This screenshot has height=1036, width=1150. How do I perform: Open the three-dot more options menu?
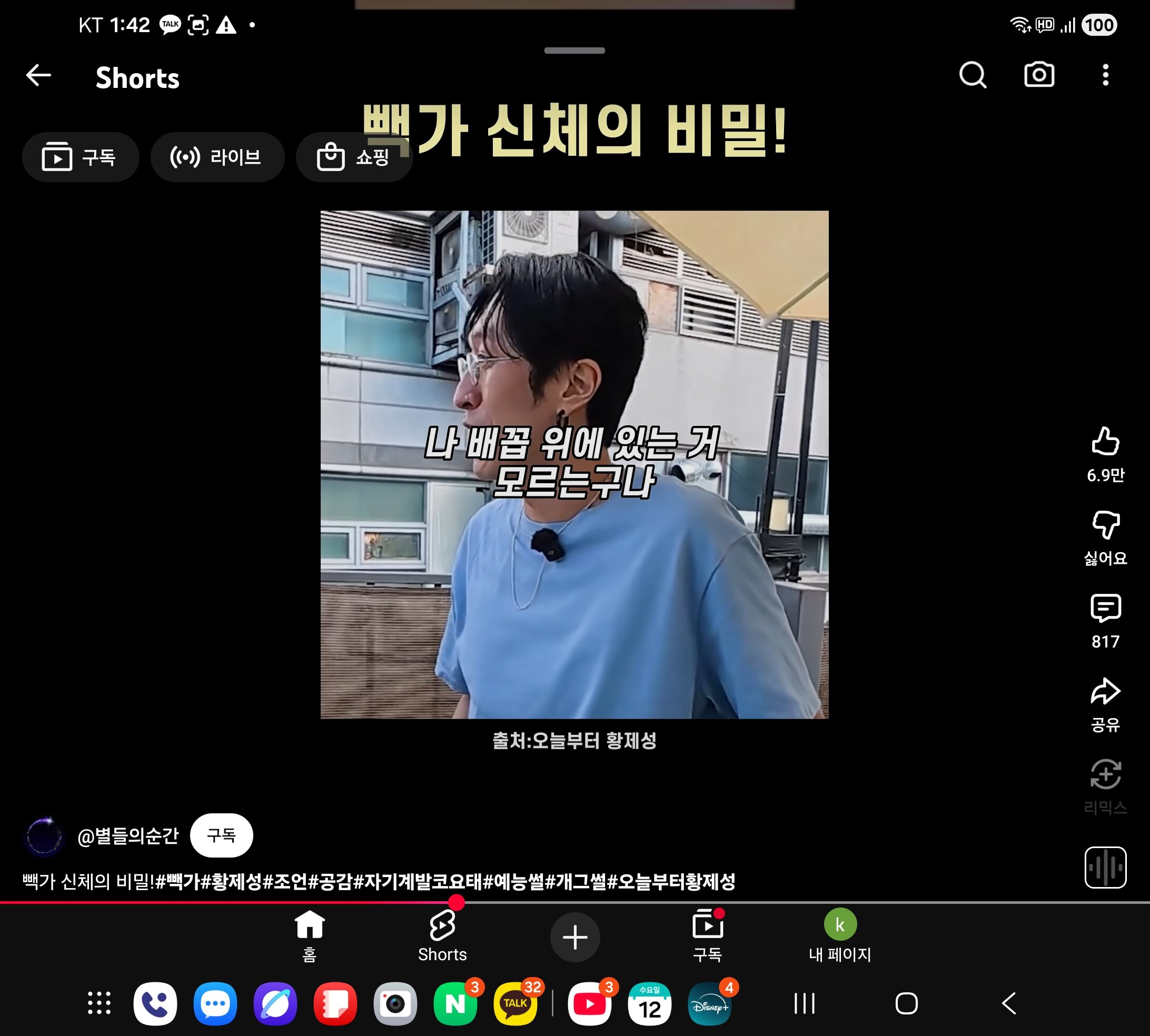1105,75
